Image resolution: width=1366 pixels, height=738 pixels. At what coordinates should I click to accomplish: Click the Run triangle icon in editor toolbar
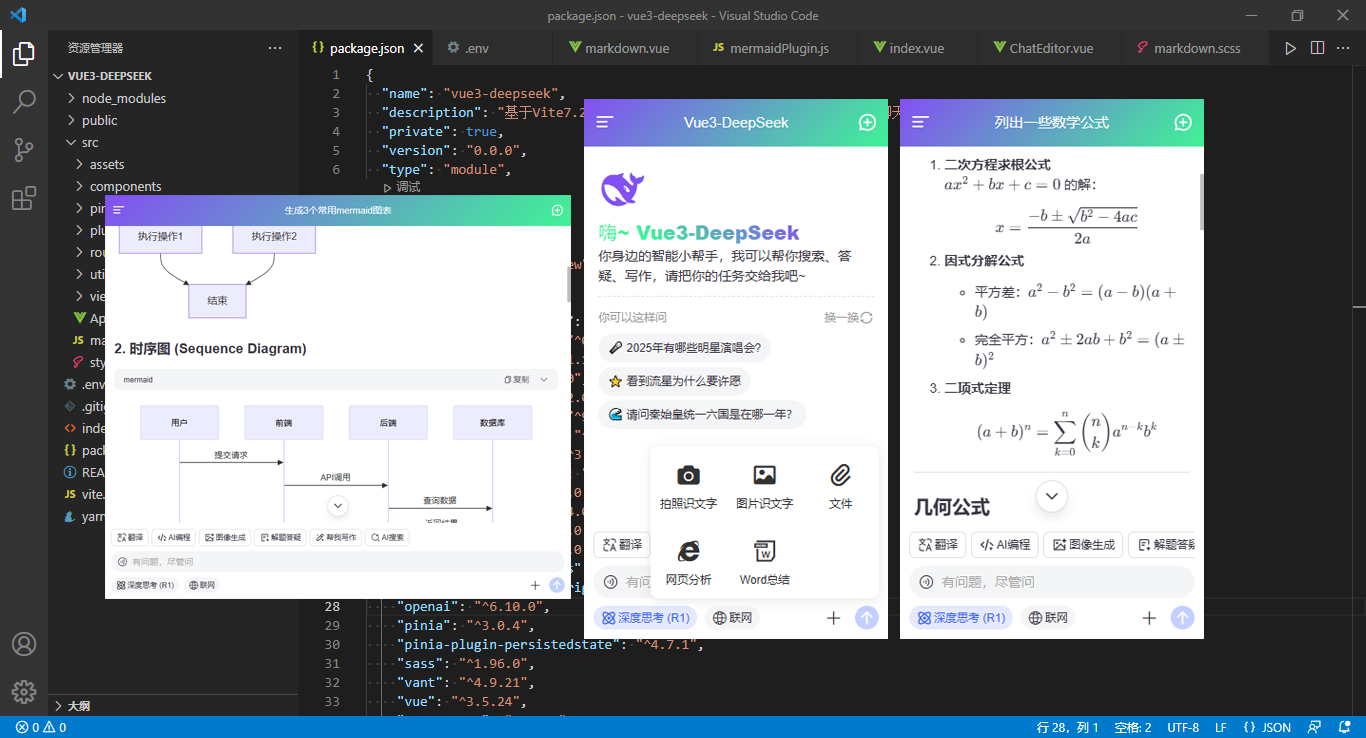click(1291, 47)
